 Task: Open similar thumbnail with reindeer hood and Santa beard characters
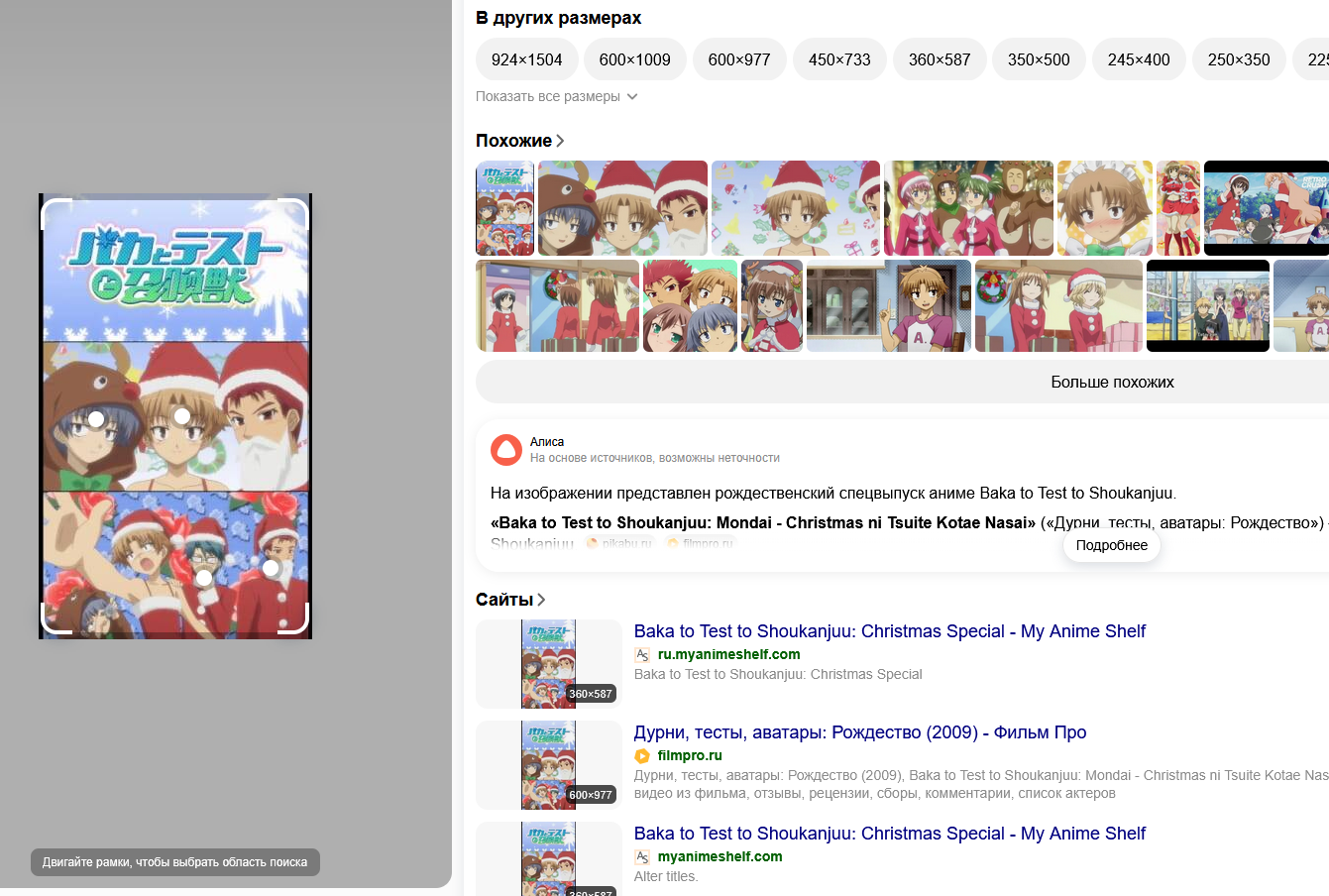[622, 208]
